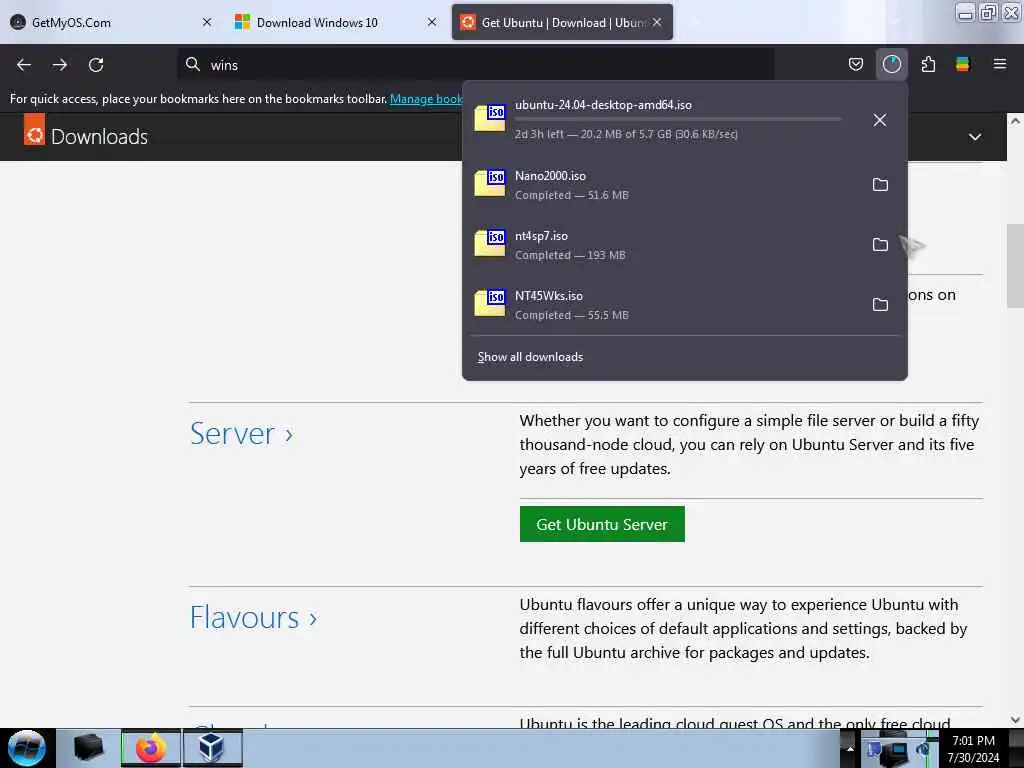Image resolution: width=1024 pixels, height=768 pixels.
Task: Click Show all downloads
Action: (x=530, y=357)
